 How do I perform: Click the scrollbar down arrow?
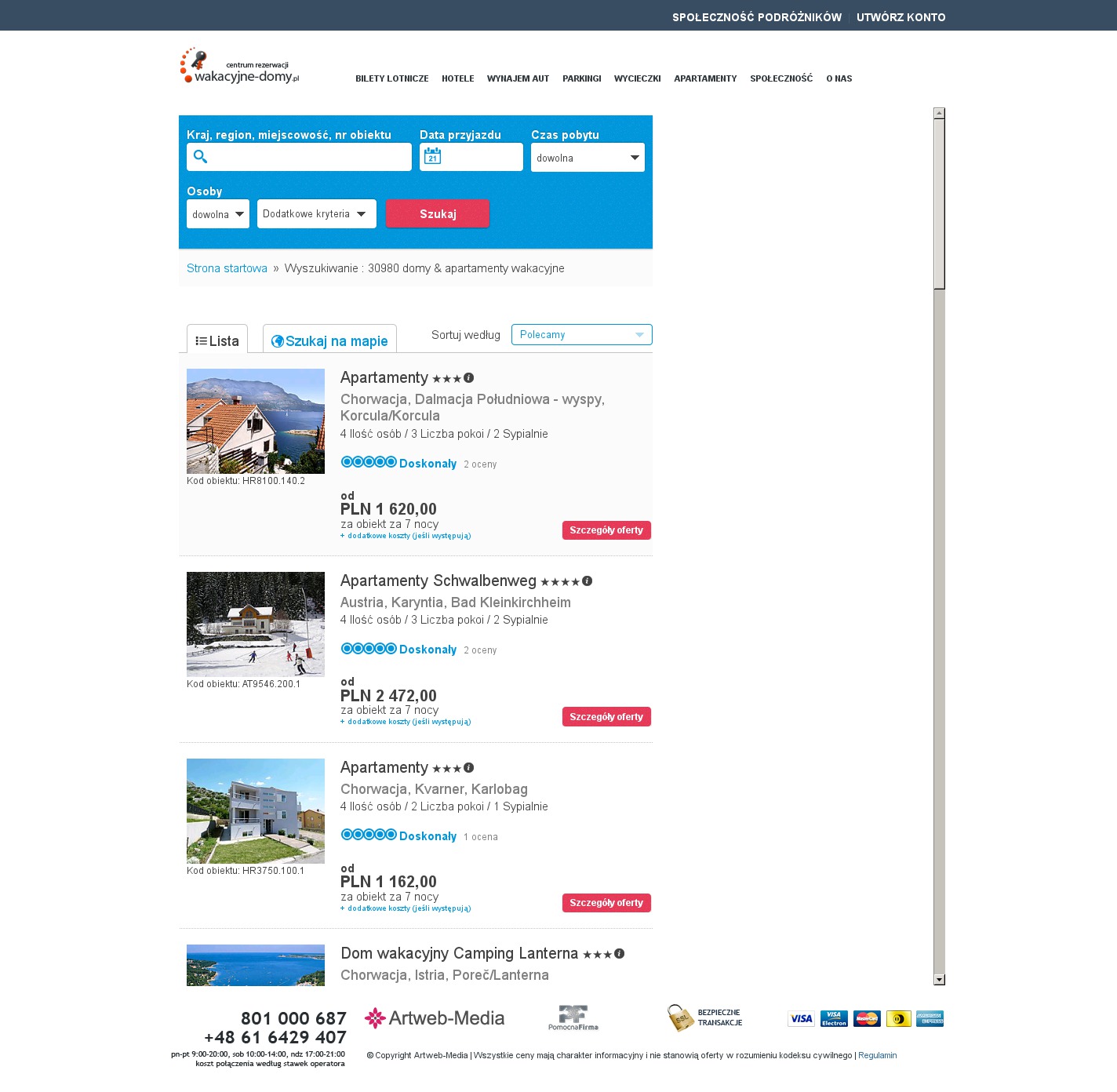coord(939,980)
